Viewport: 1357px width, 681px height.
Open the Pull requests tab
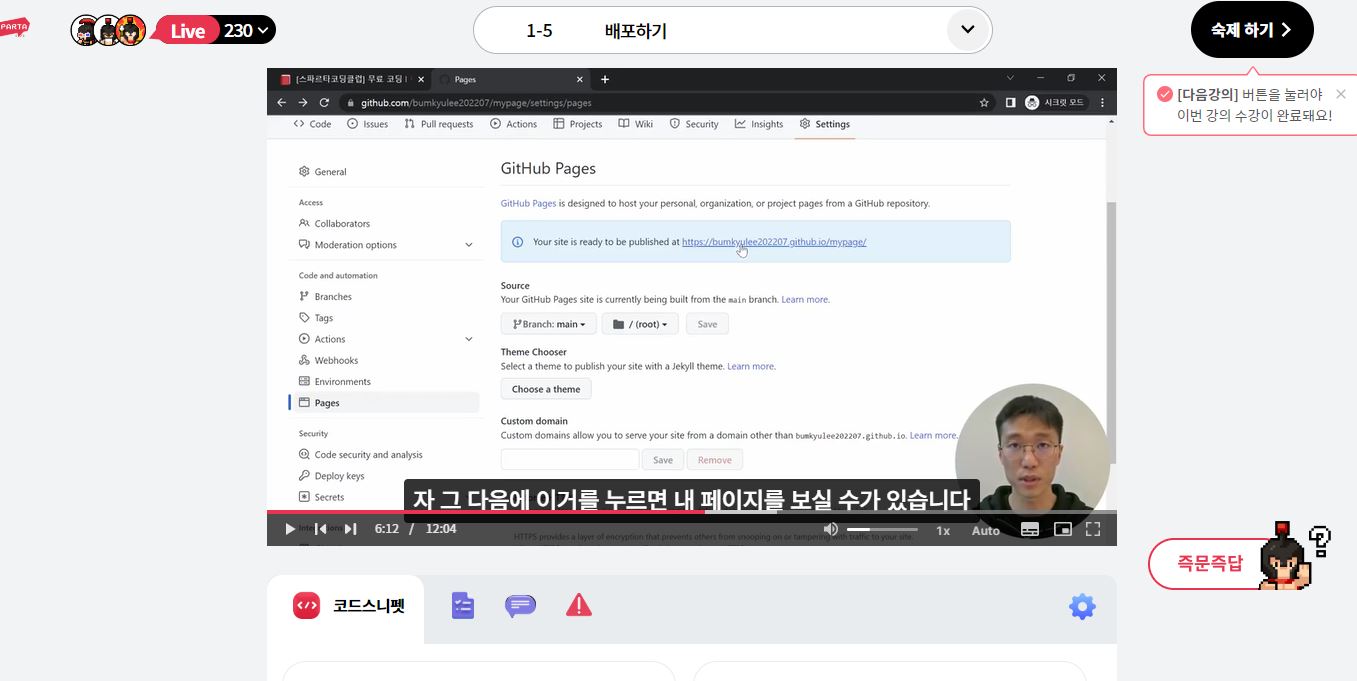tap(439, 124)
